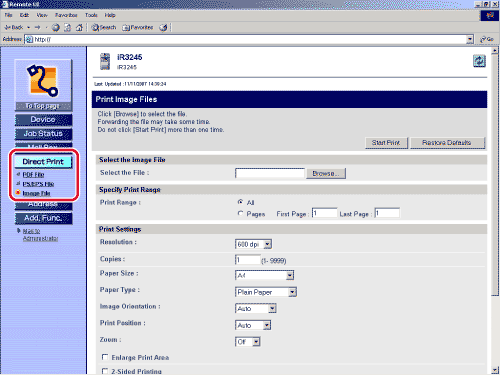Open the Job Status sidebar section
Viewport: 500px width, 375px height.
tap(43, 134)
